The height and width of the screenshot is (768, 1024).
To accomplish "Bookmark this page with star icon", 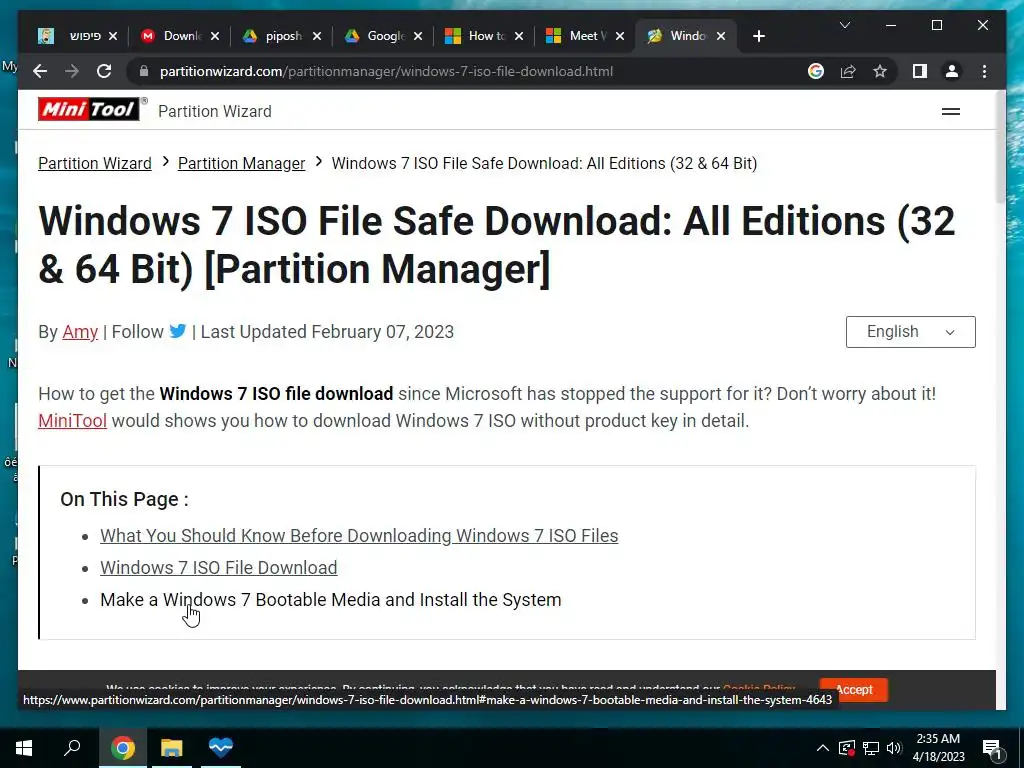I will pos(880,71).
